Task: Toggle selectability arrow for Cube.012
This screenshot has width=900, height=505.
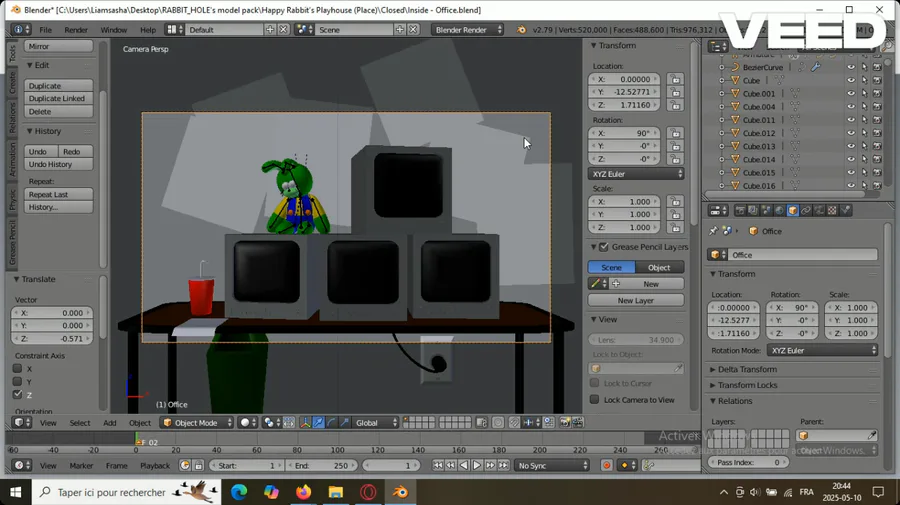Action: click(x=864, y=133)
